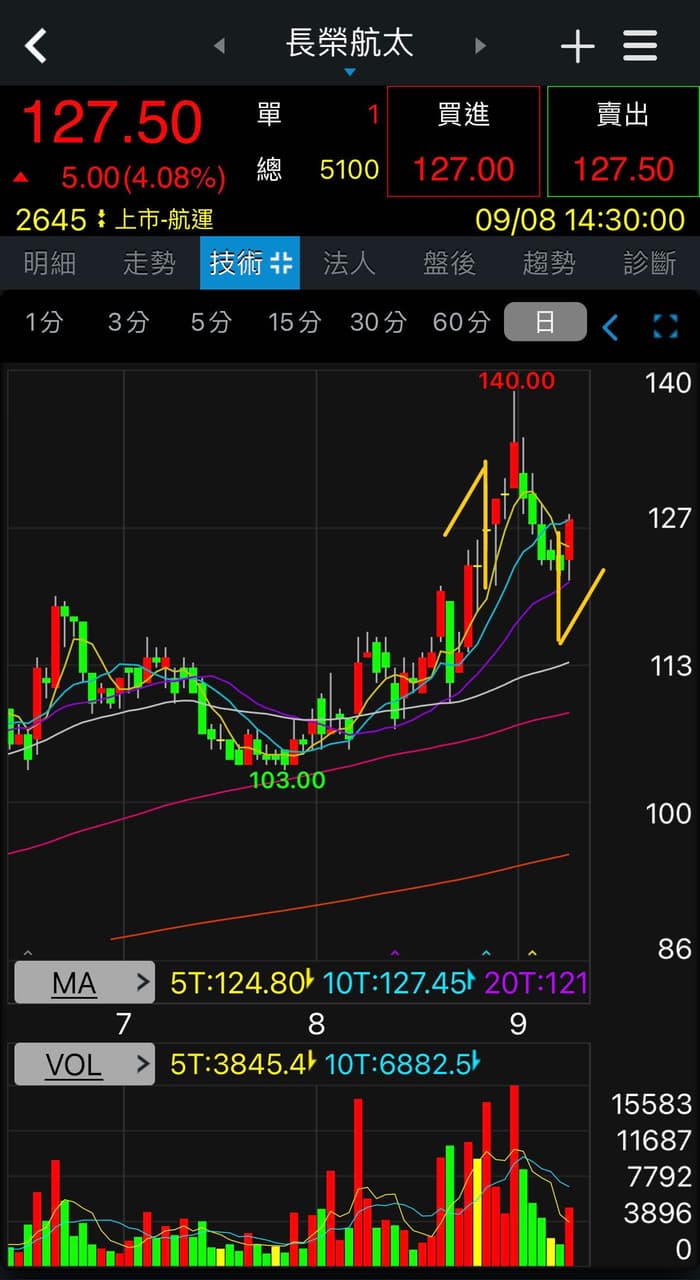Screen dimensions: 700x1280
Task: Tap the 10T:127.45 moving average value
Action: coord(399,983)
